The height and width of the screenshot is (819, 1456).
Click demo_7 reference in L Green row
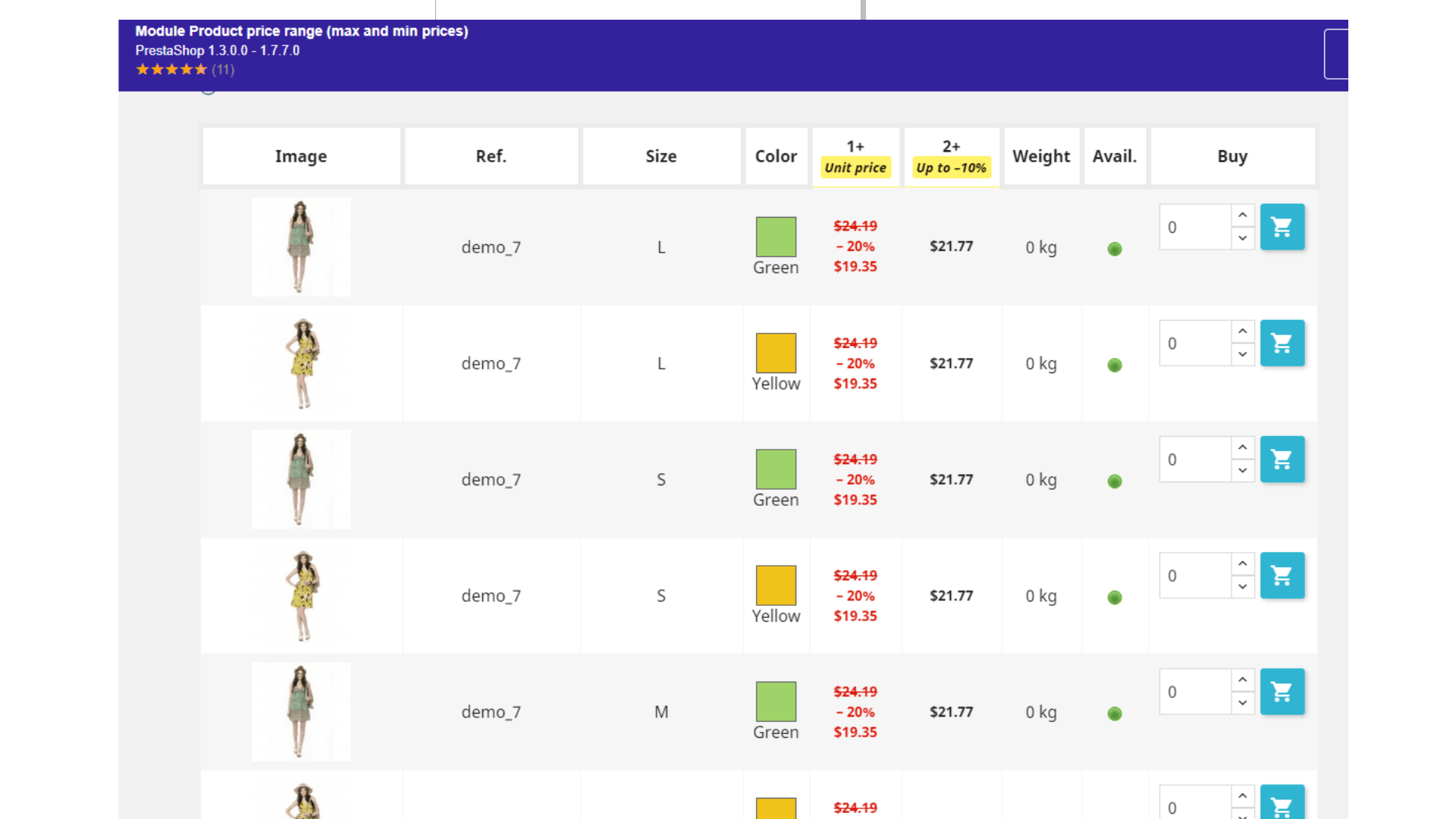click(x=491, y=247)
